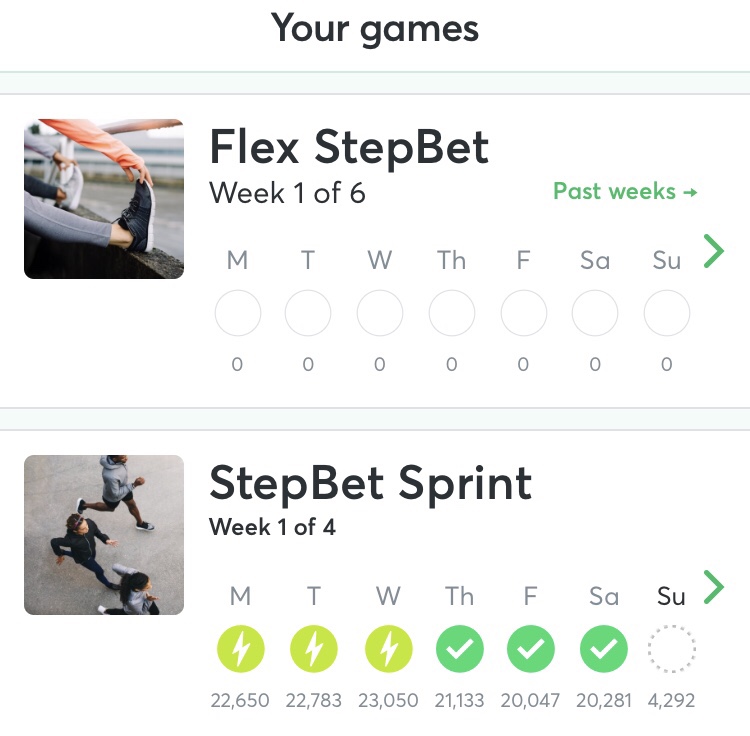Open the StepBet Sprint game title
Image resolution: width=750 pixels, height=736 pixels.
pyautogui.click(x=370, y=484)
